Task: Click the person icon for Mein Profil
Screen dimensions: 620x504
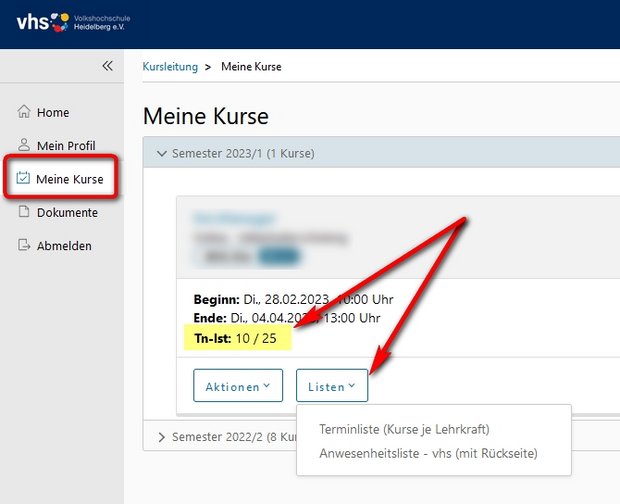Action: [24, 146]
